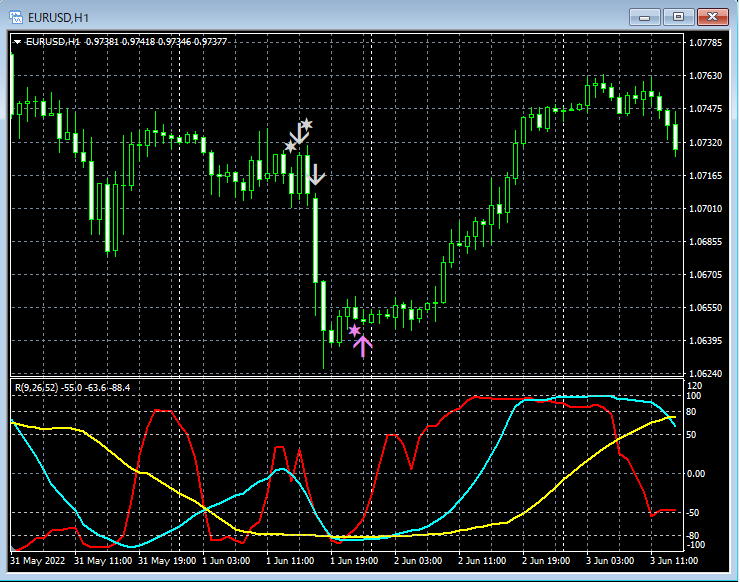Click the 2 Jun 11:00 time label

(482, 561)
